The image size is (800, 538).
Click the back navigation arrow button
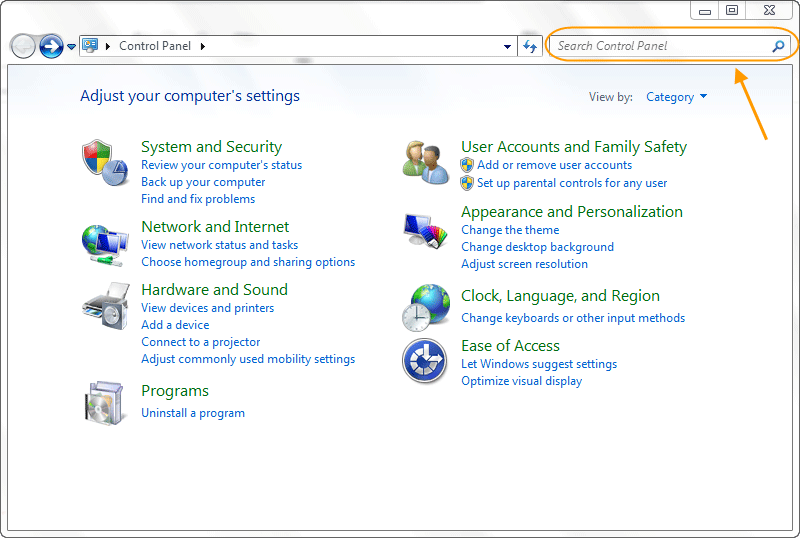click(x=22, y=46)
